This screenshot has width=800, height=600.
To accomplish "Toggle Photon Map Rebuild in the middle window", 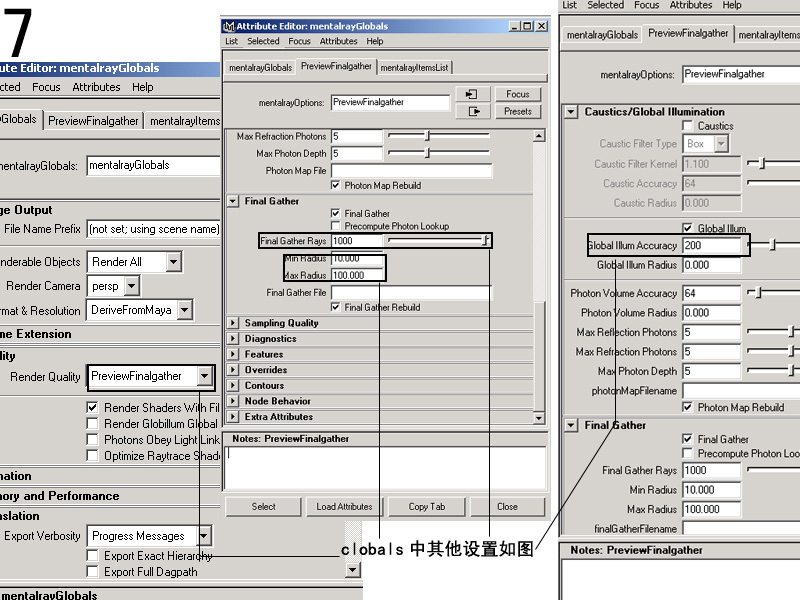I will 335,185.
